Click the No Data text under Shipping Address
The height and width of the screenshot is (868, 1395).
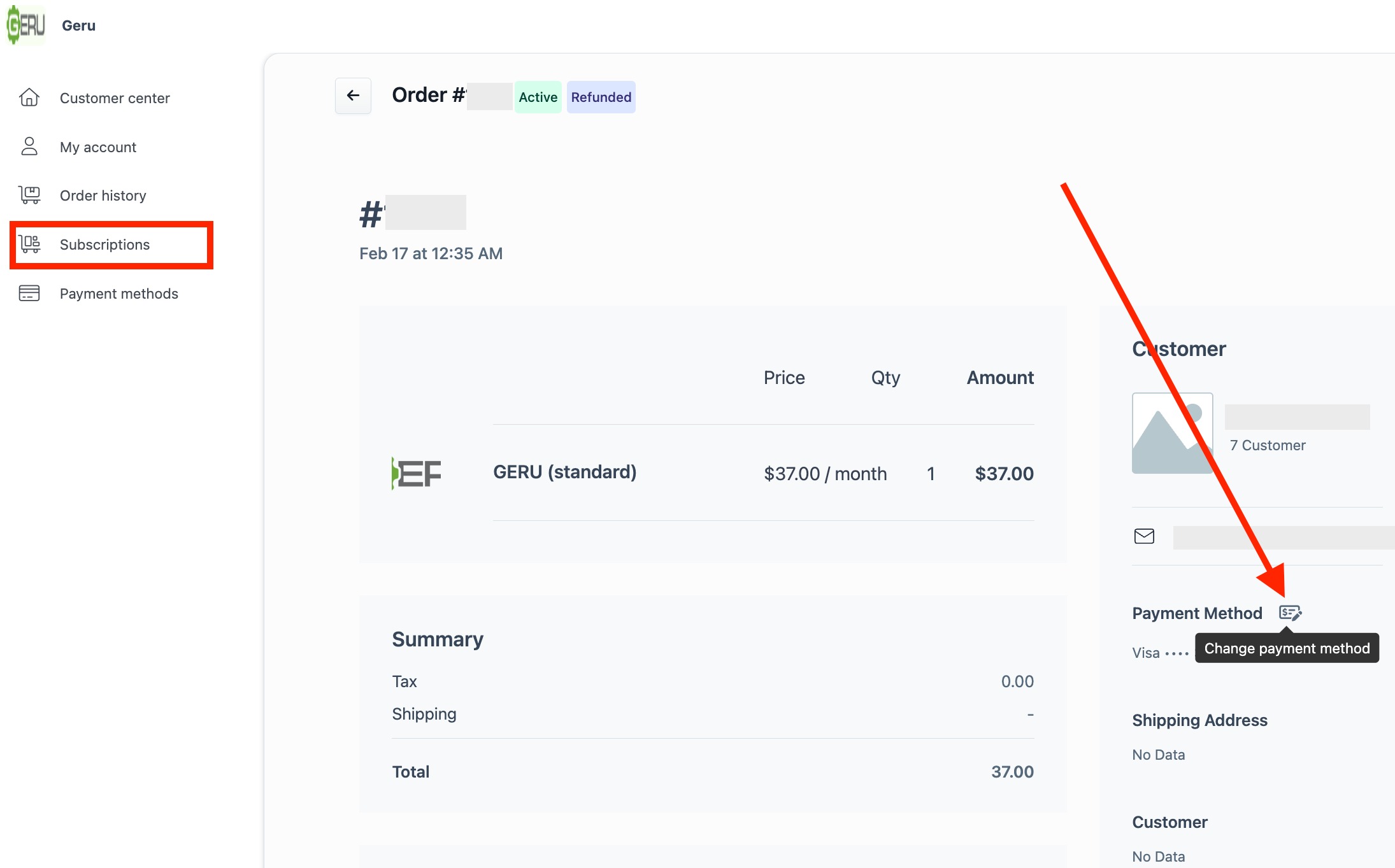(1158, 755)
